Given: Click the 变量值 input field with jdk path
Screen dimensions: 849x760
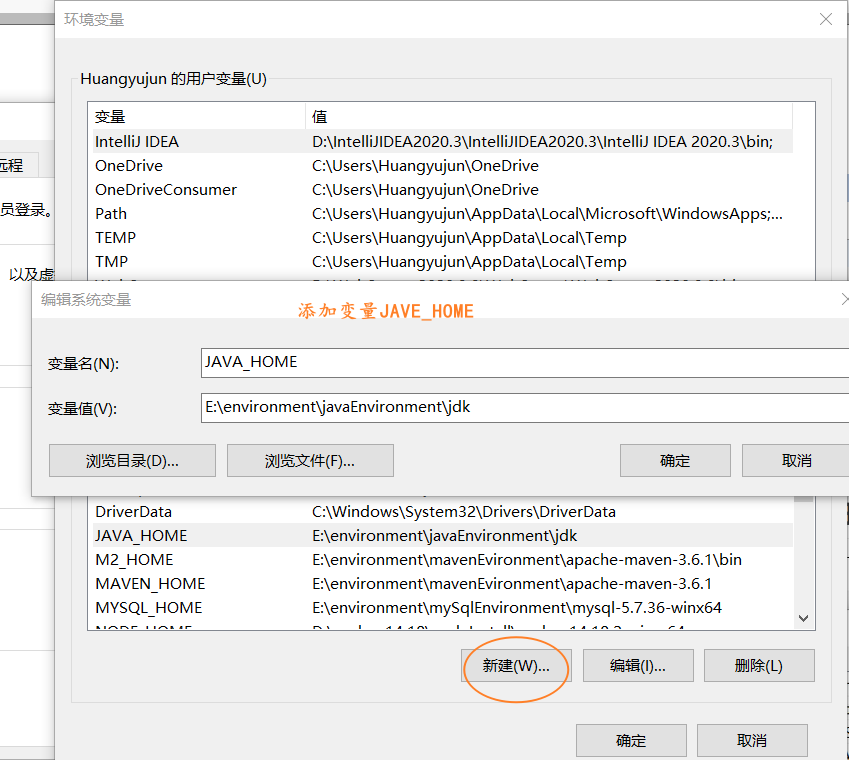Looking at the screenshot, I should coord(525,408).
